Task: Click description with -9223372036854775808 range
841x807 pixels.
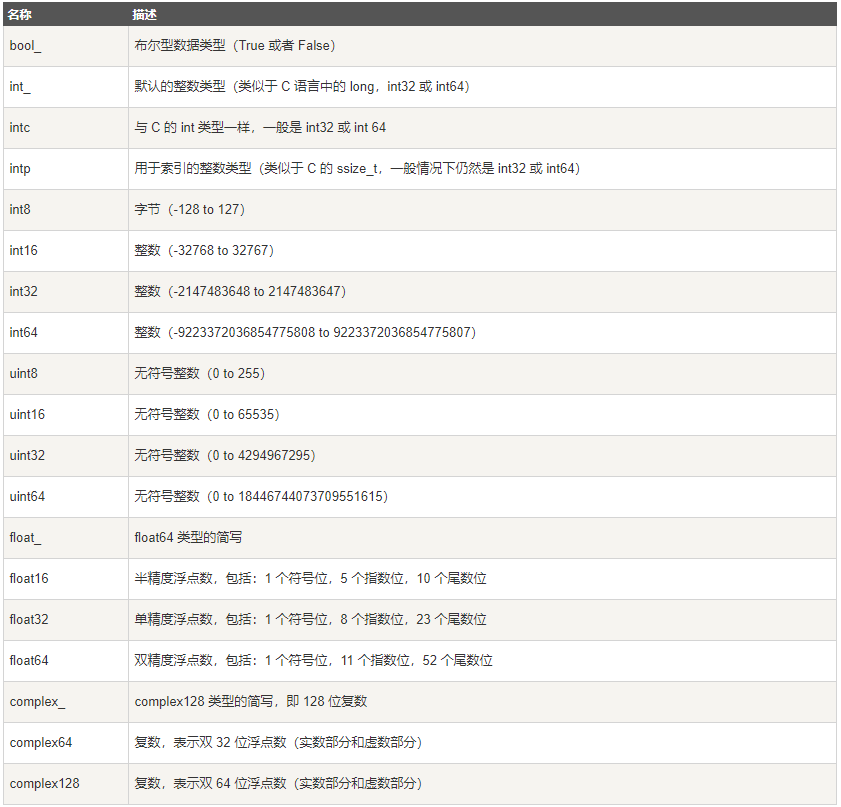Action: (x=305, y=332)
